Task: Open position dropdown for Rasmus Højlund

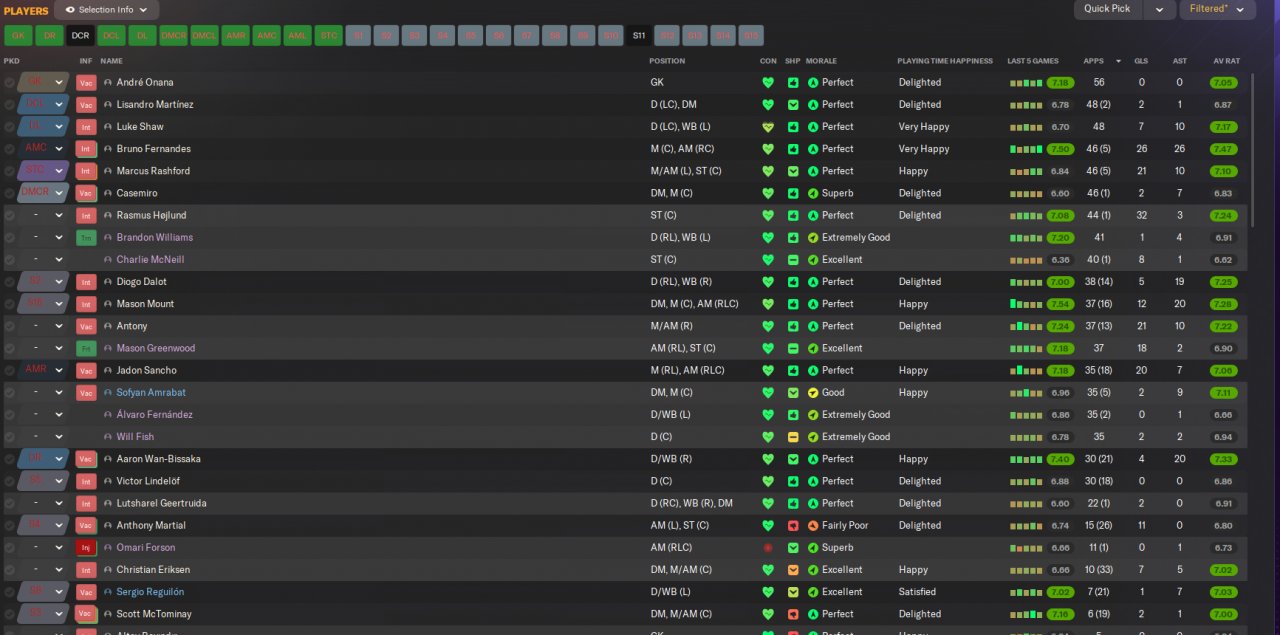Action: coord(59,215)
